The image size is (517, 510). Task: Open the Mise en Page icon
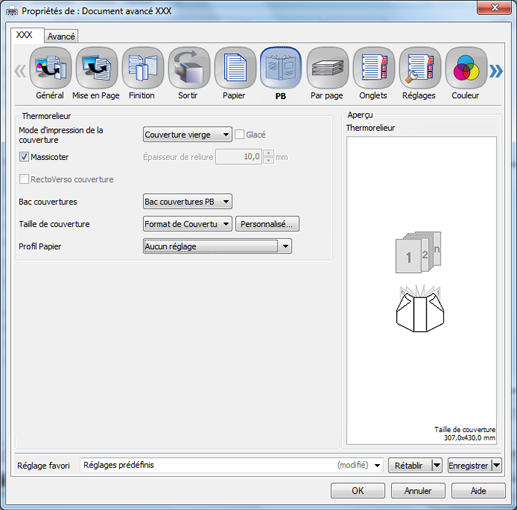point(96,68)
